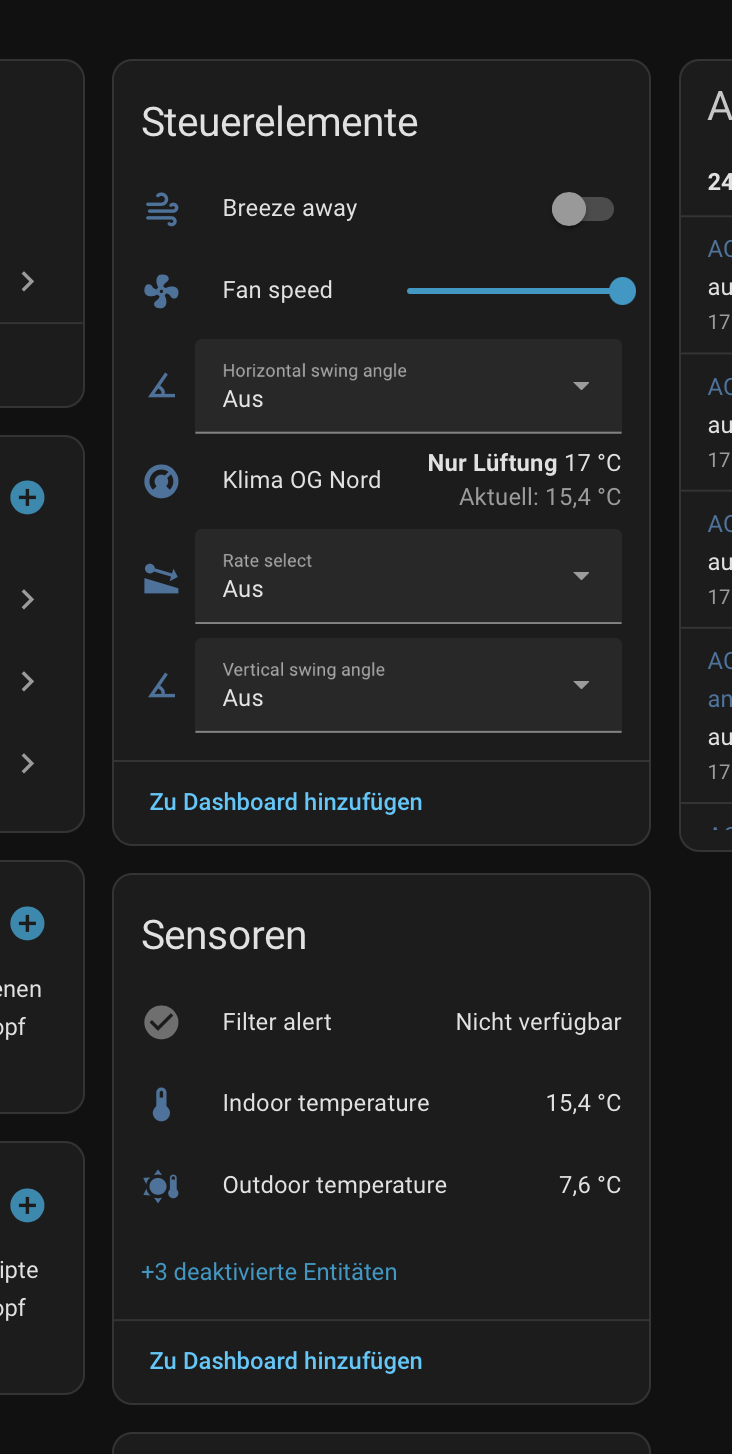The image size is (732, 1454).
Task: Show the +3 deaktivierte Entitäten
Action: (x=269, y=1272)
